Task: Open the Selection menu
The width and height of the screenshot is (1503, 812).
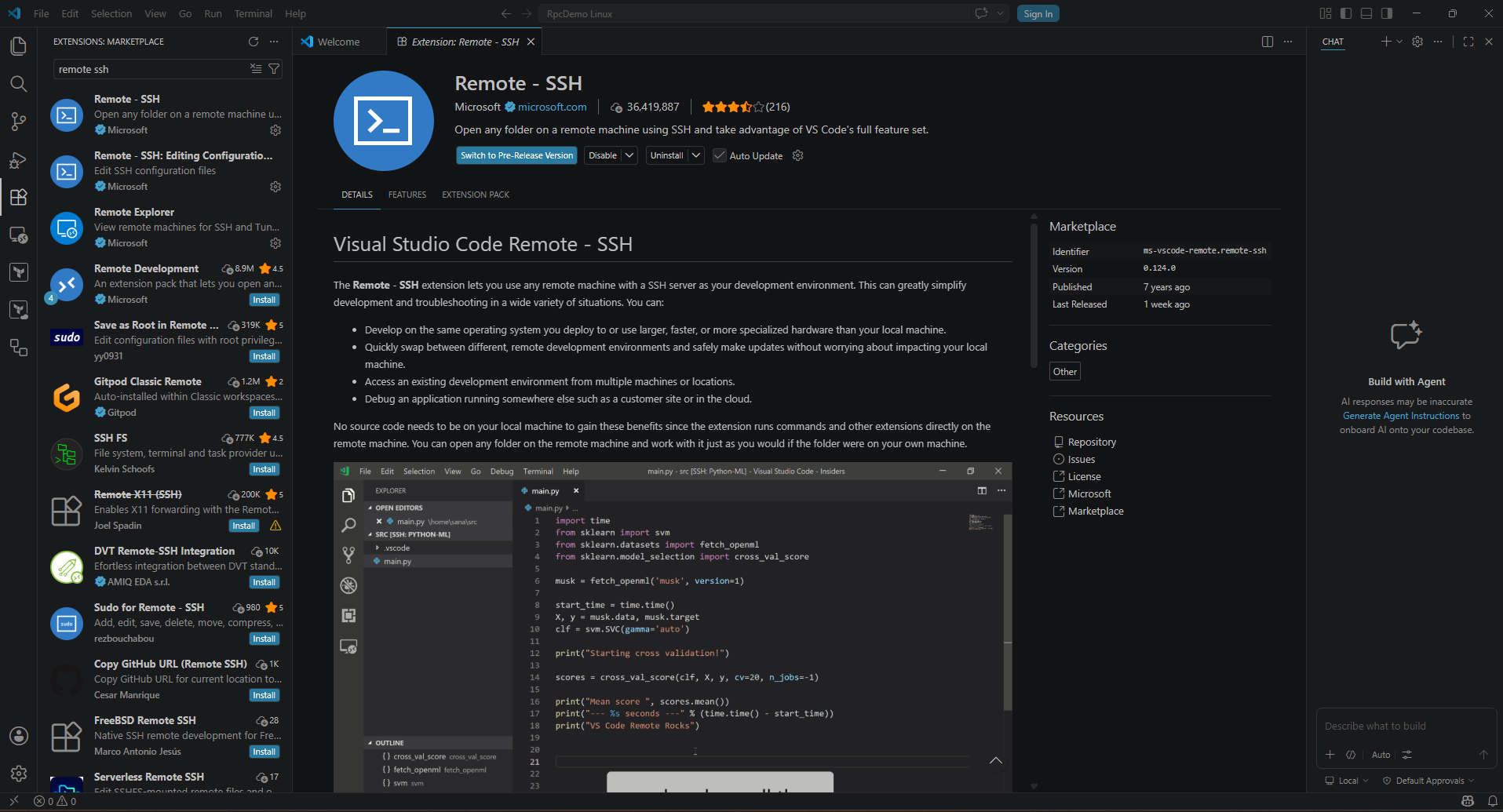Action: pos(111,13)
